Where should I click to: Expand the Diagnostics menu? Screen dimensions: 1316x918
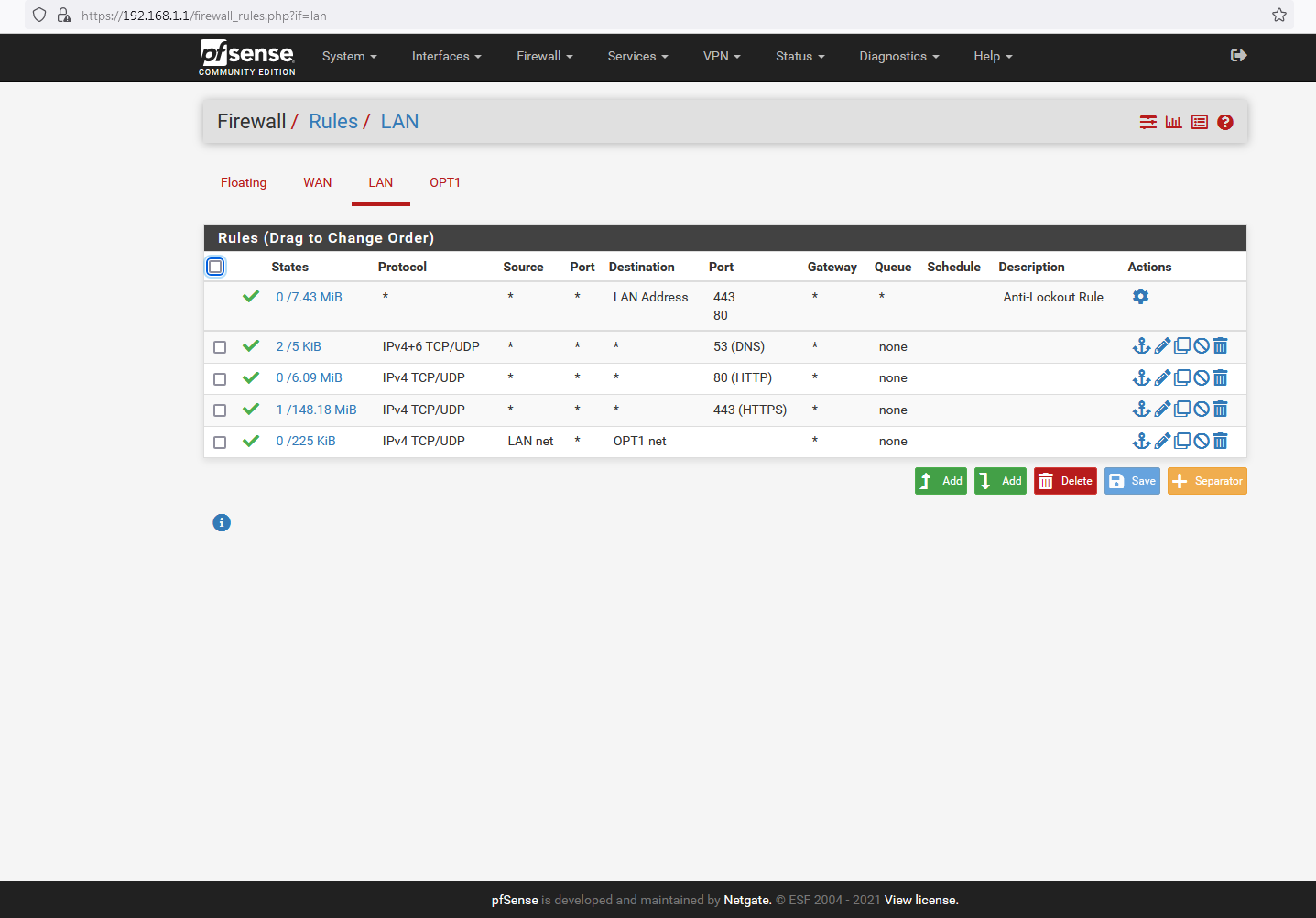[899, 56]
